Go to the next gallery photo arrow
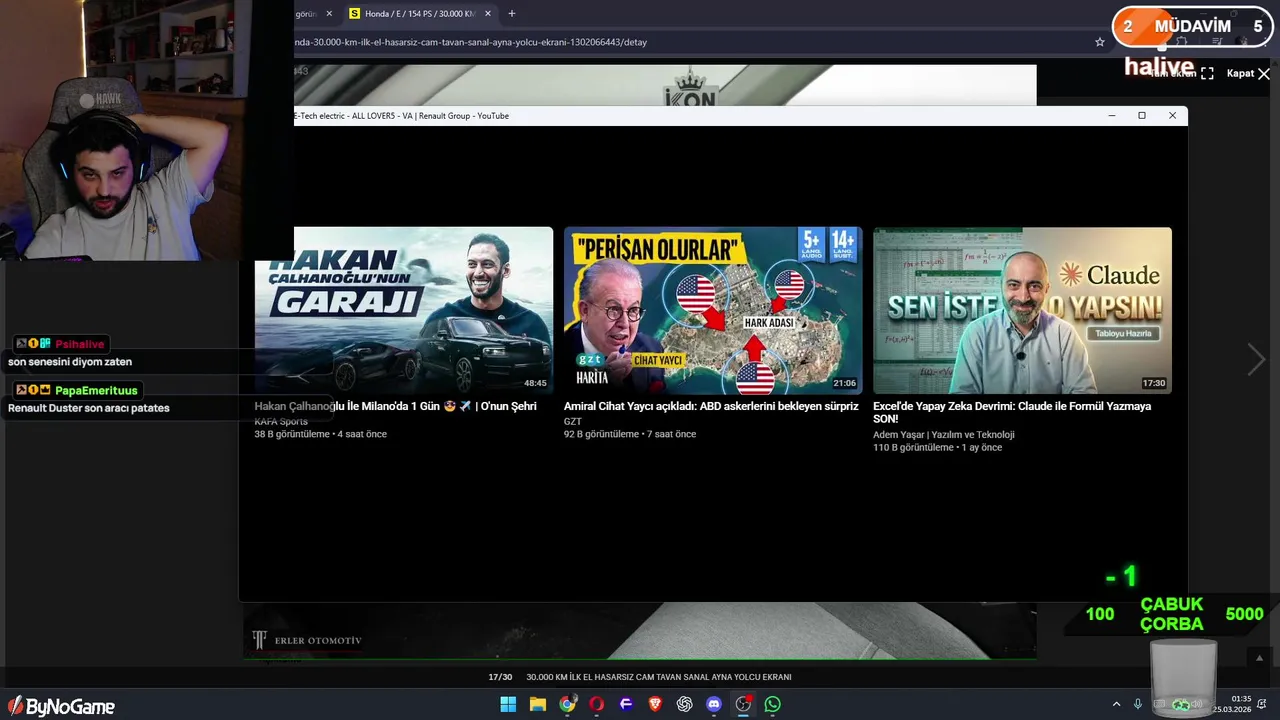1280x720 pixels. point(1256,360)
